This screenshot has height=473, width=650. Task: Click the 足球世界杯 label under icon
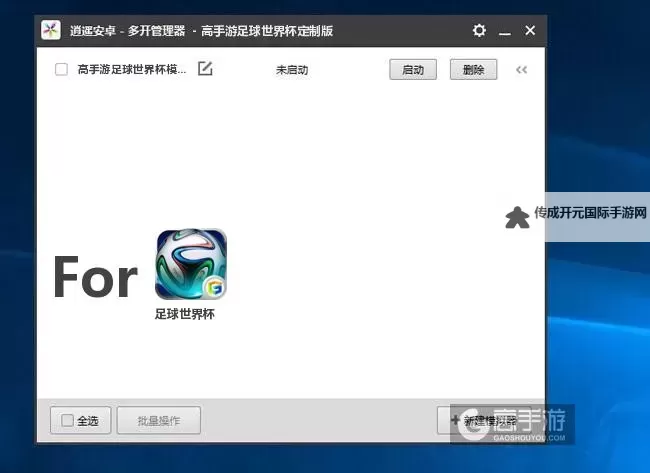pyautogui.click(x=184, y=314)
